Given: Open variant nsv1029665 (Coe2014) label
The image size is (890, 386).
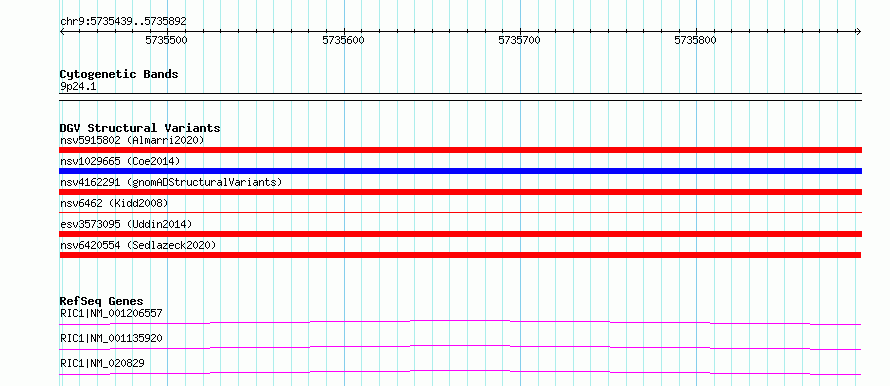Looking at the screenshot, I should click(x=120, y=161).
